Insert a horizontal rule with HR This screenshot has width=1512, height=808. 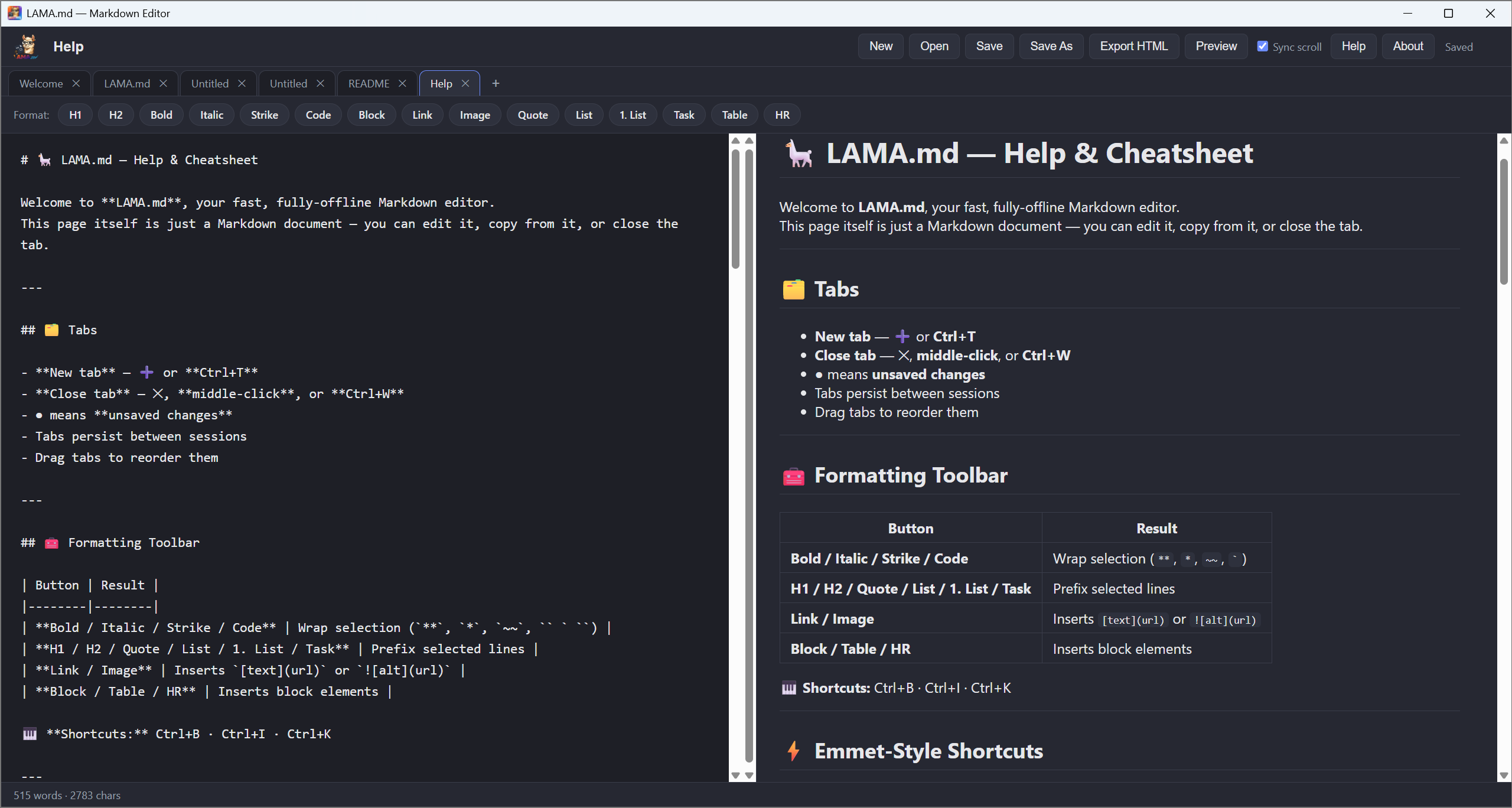[x=782, y=115]
